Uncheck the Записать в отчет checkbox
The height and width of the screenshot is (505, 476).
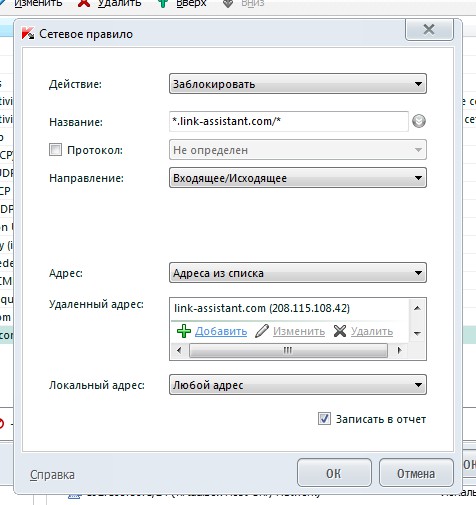pyautogui.click(x=324, y=419)
